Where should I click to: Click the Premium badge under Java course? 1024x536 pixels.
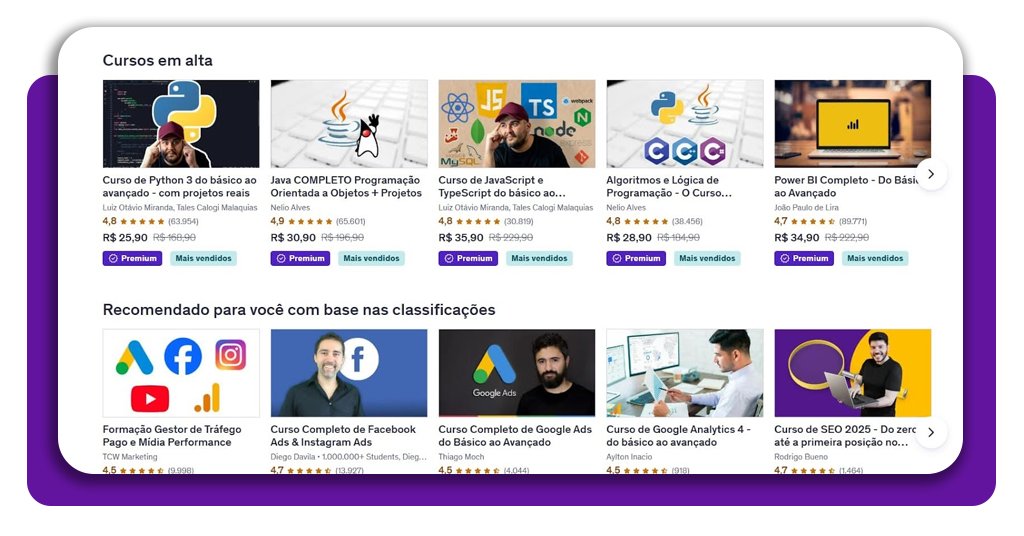click(x=300, y=259)
